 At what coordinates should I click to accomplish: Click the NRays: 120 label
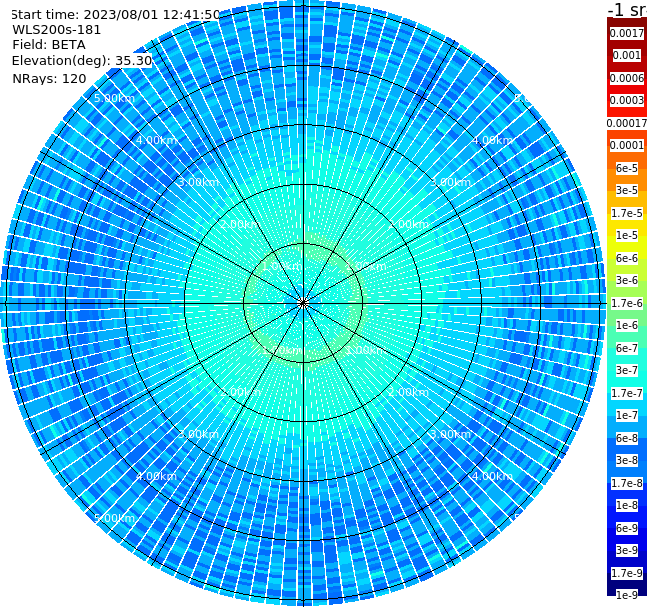[49, 78]
